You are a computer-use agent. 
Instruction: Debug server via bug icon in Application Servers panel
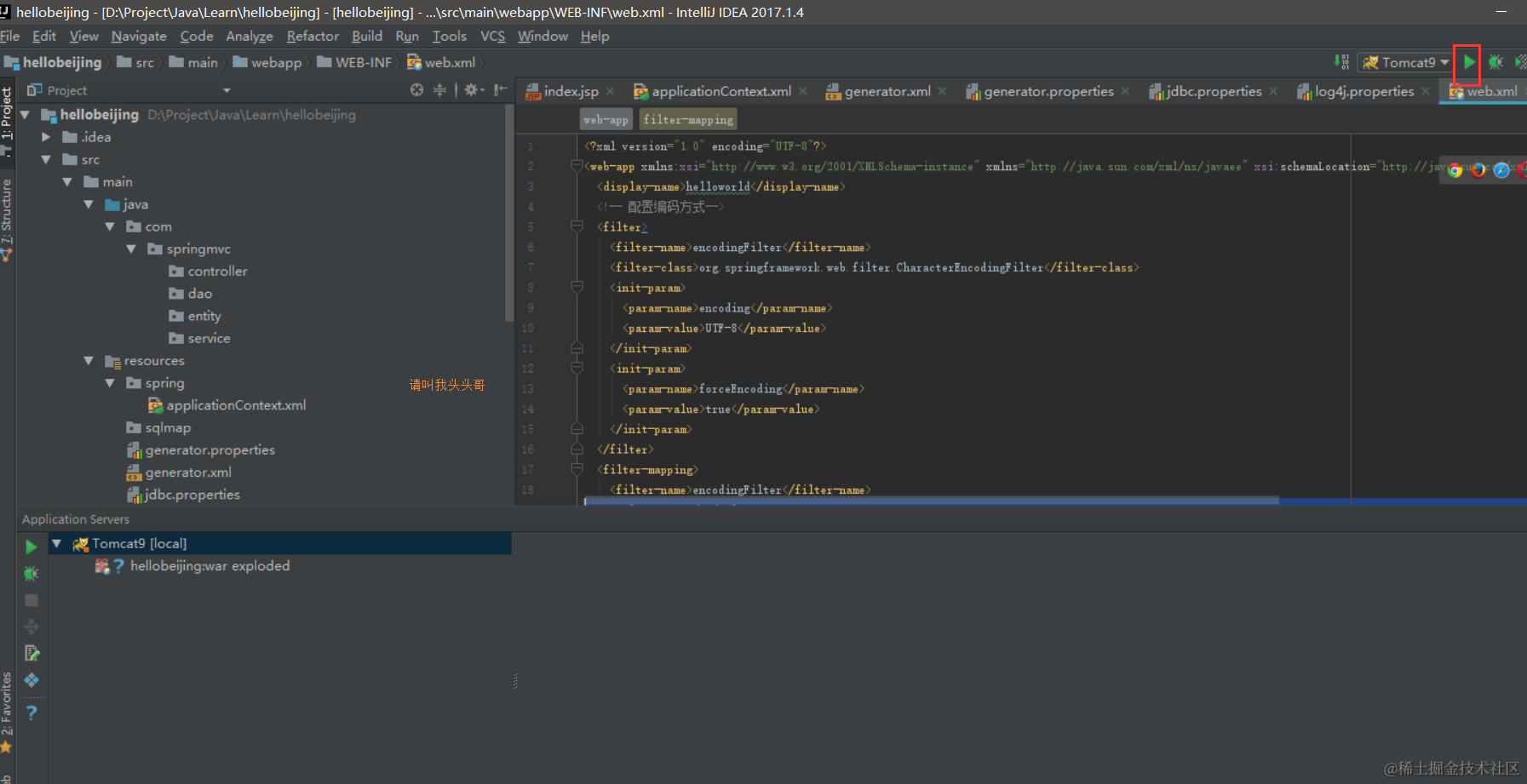[x=32, y=573]
